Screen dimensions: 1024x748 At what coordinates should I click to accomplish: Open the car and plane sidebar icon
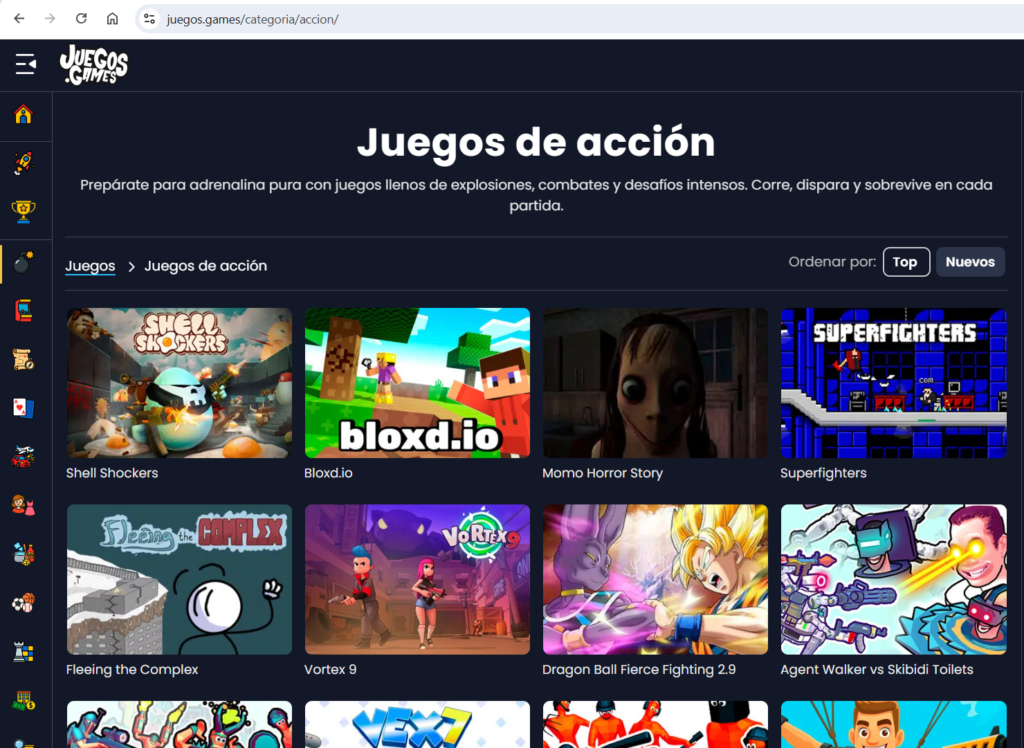click(23, 456)
